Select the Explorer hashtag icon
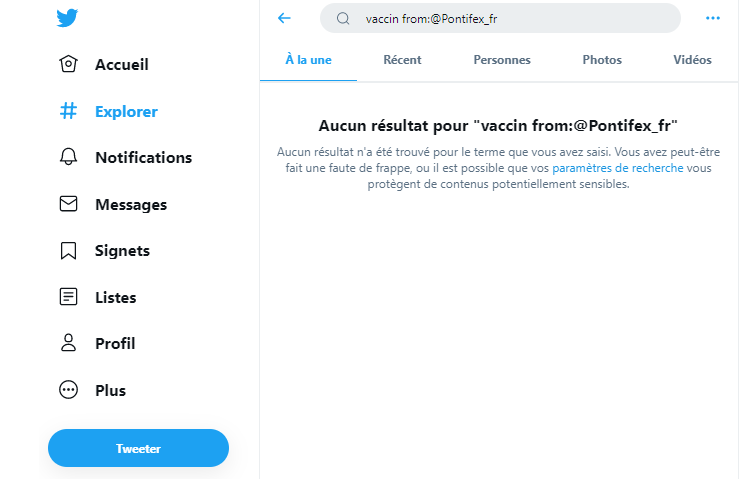 click(68, 111)
